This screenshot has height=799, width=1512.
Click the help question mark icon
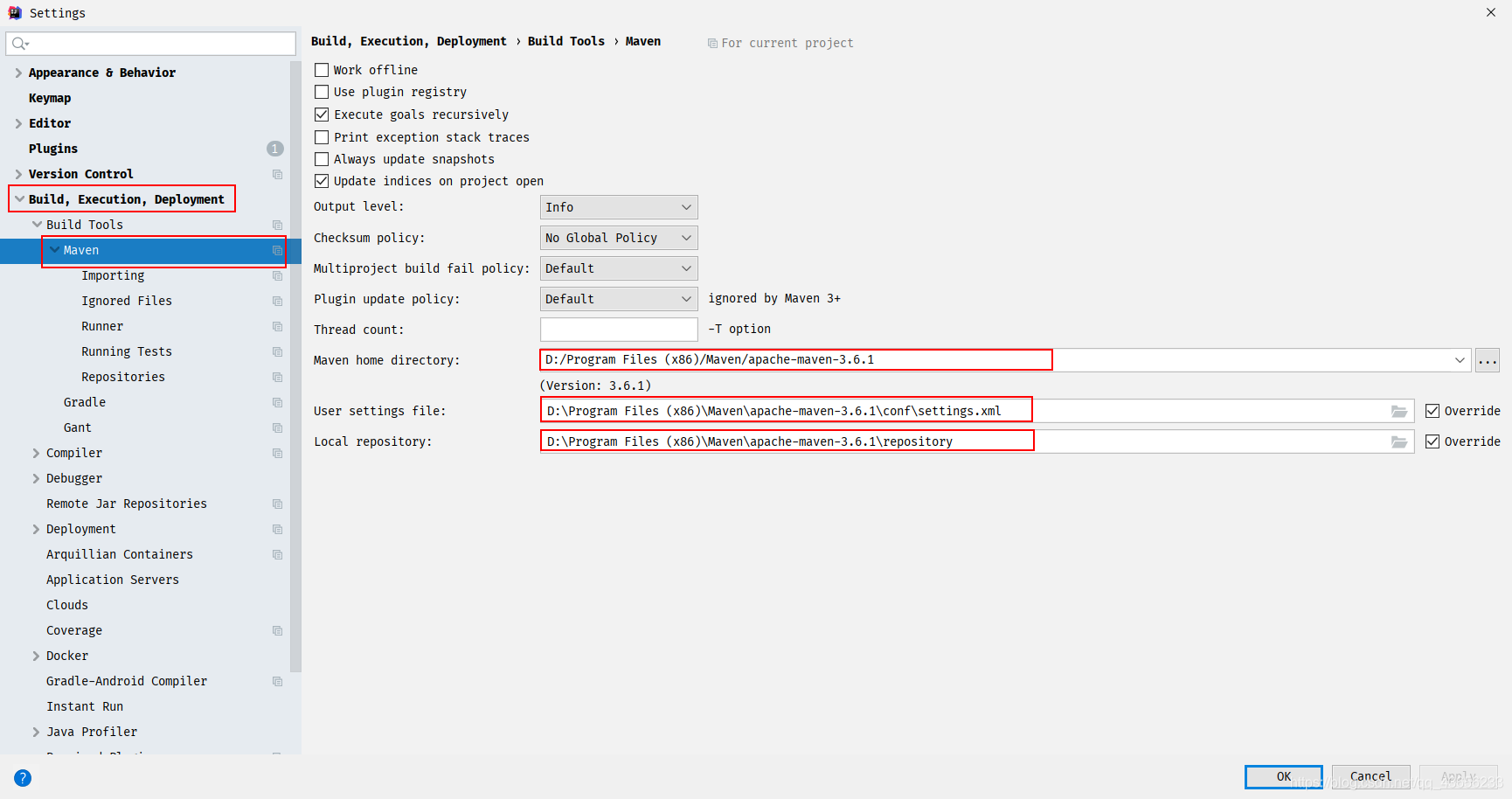23,778
